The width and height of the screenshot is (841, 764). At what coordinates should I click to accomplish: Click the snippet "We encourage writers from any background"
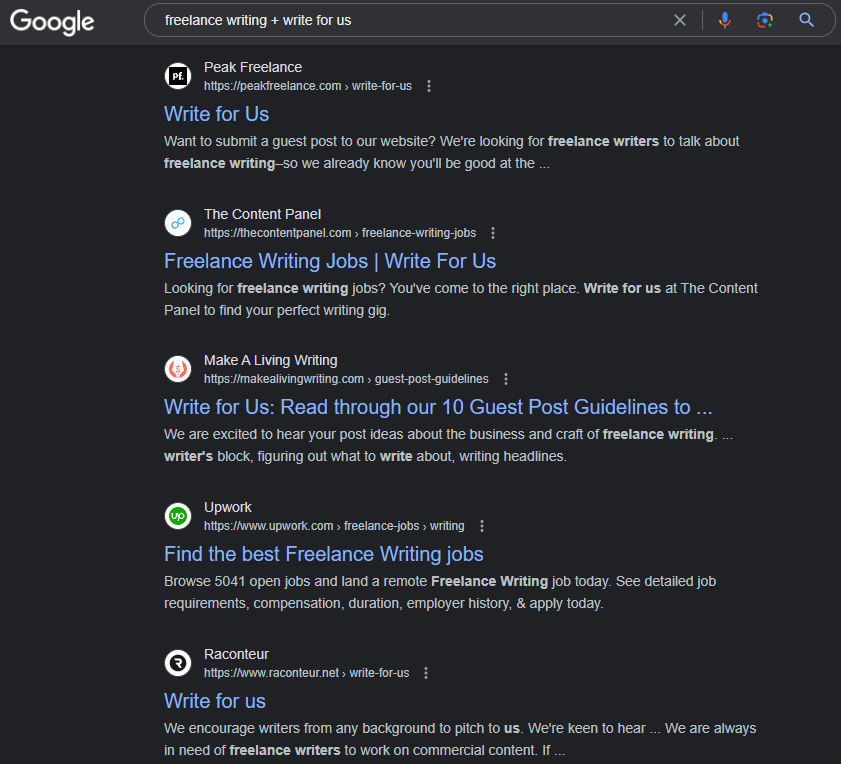[460, 739]
